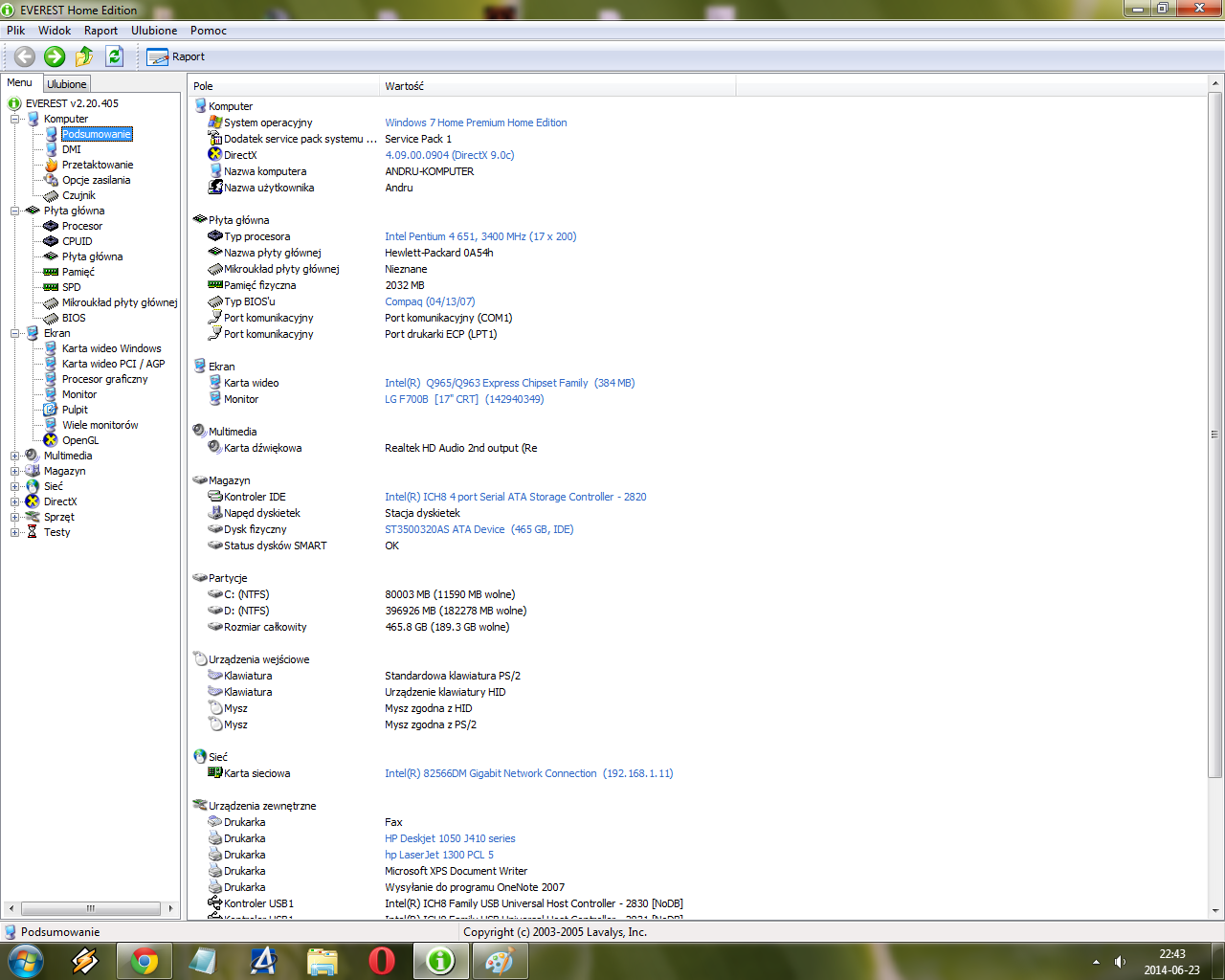
Task: Select the Monitor item in the tree
Action: pyautogui.click(x=79, y=394)
